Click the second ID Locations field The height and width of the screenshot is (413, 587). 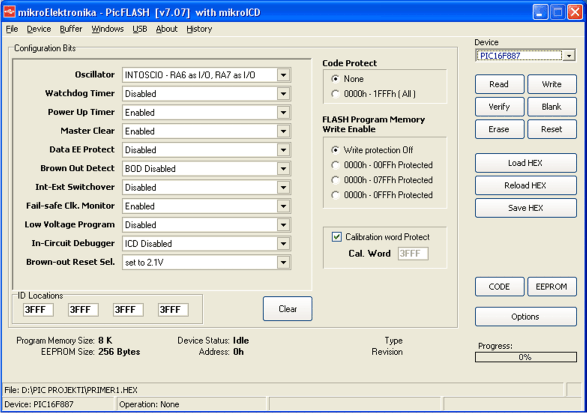click(83, 310)
